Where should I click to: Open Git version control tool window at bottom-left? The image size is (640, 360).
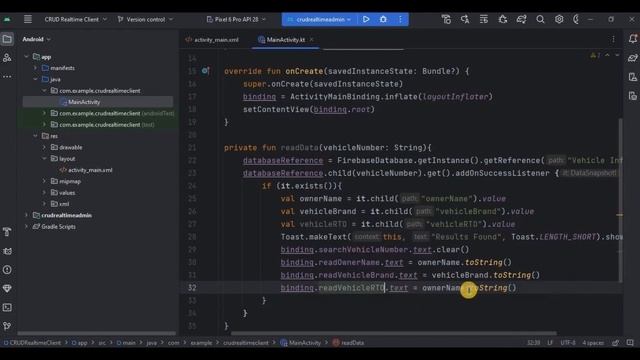(x=7, y=326)
